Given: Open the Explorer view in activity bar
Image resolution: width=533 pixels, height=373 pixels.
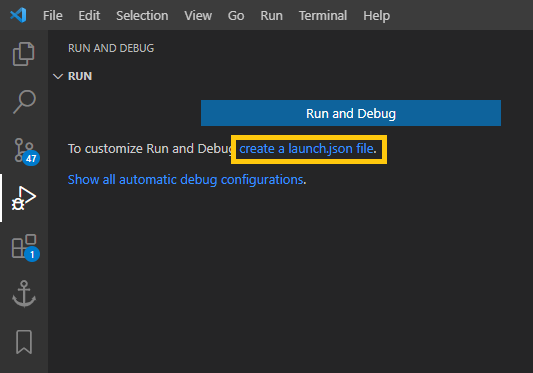Looking at the screenshot, I should 24,54.
